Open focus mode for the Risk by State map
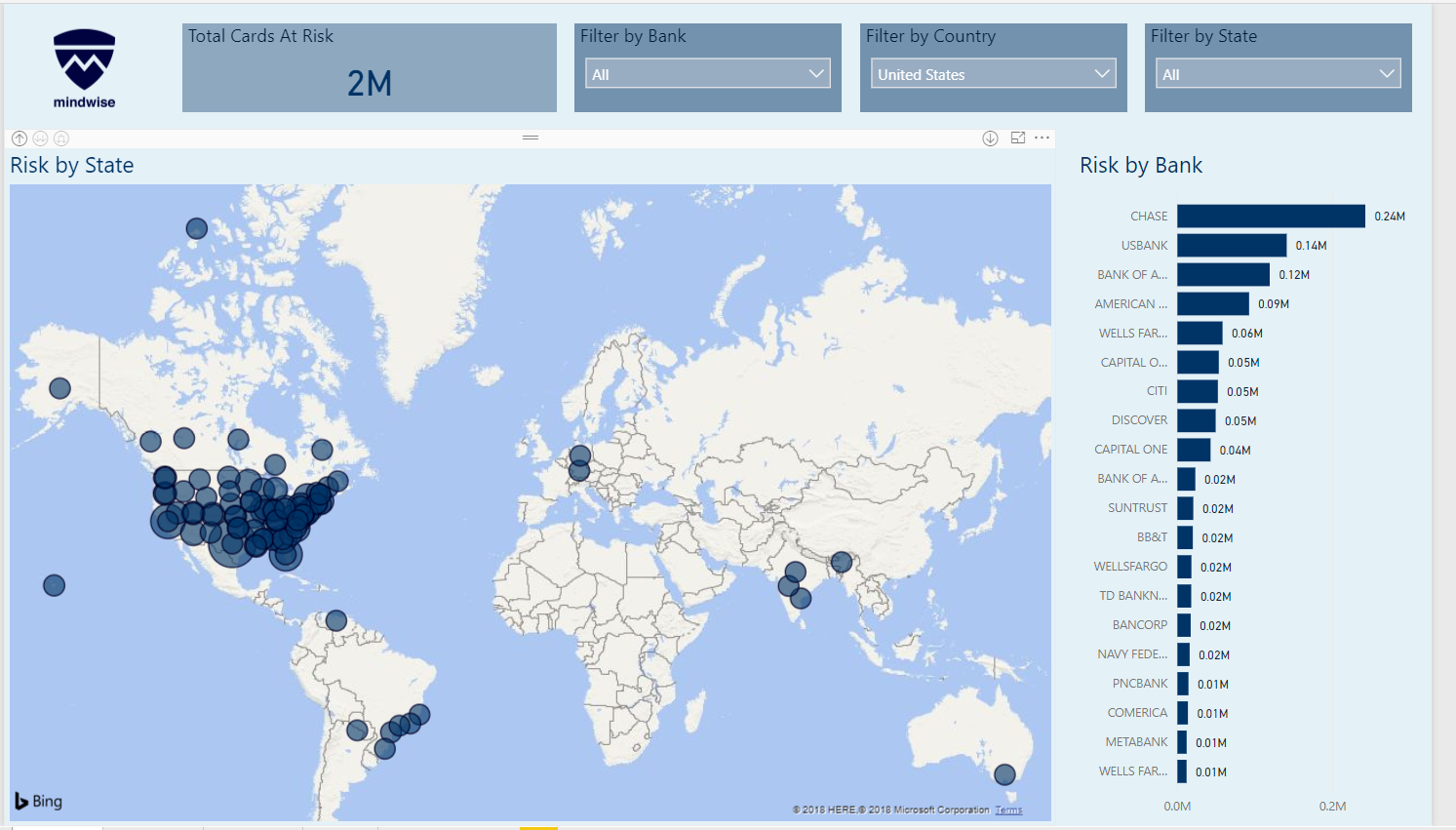The image size is (1456, 830). click(x=1017, y=138)
